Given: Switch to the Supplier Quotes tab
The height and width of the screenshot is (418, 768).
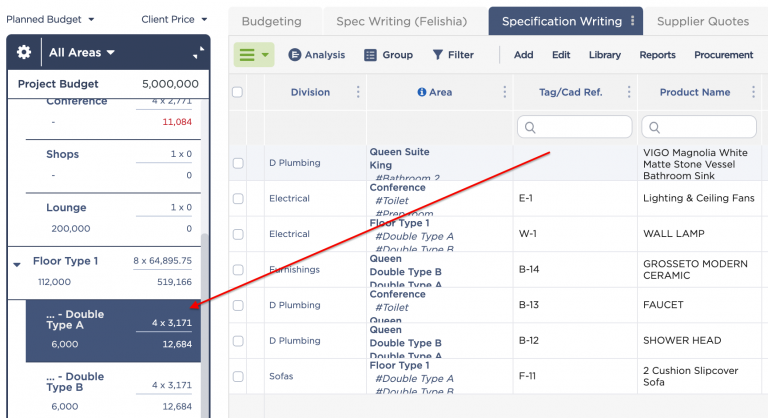Looking at the screenshot, I should [x=702, y=21].
